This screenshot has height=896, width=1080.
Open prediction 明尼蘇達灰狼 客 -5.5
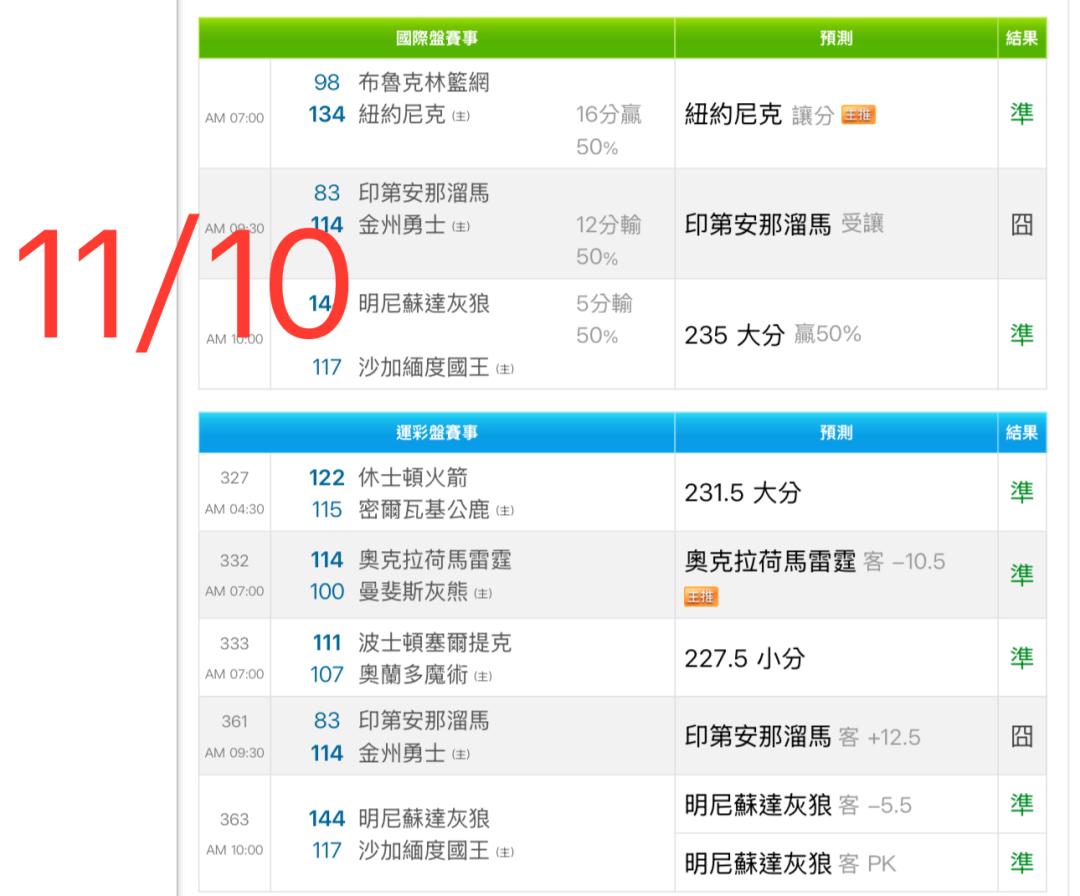(798, 805)
